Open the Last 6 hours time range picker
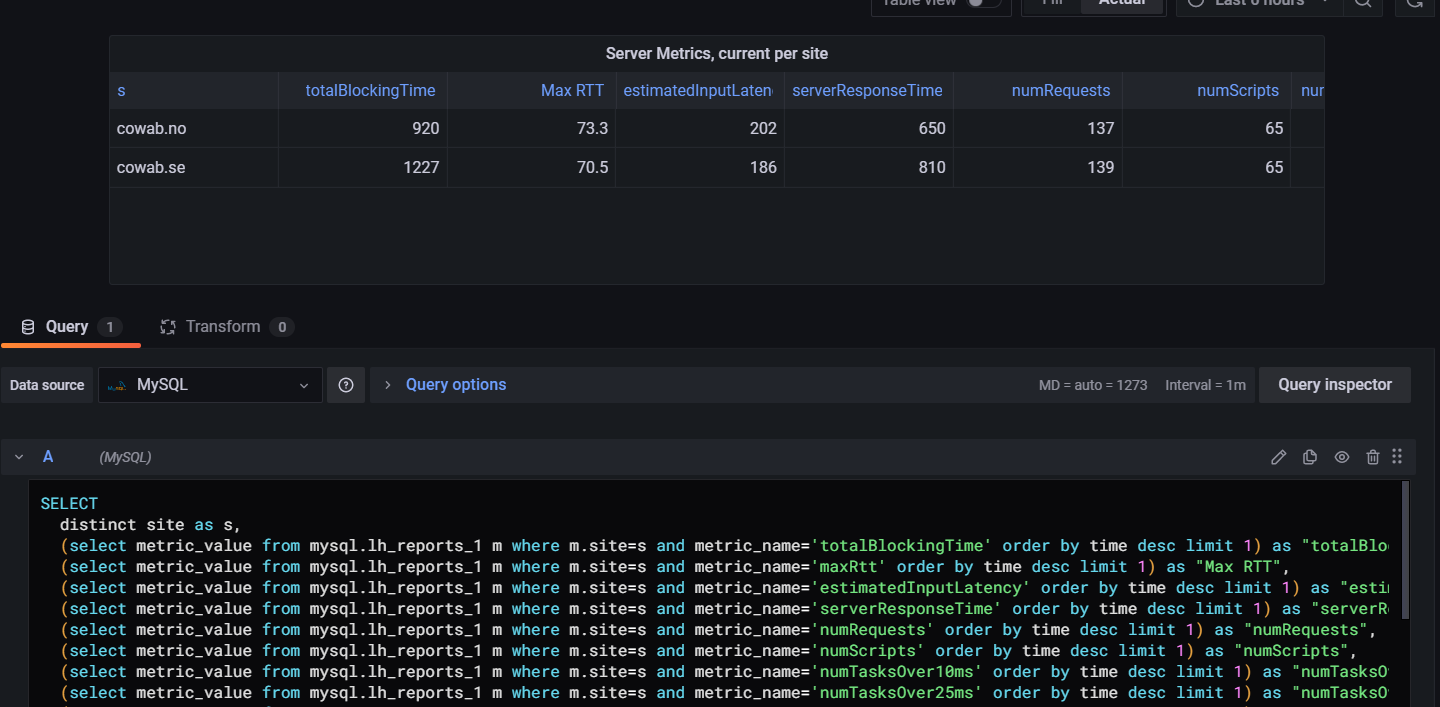Screen dimensions: 1440x707 pos(1250,3)
